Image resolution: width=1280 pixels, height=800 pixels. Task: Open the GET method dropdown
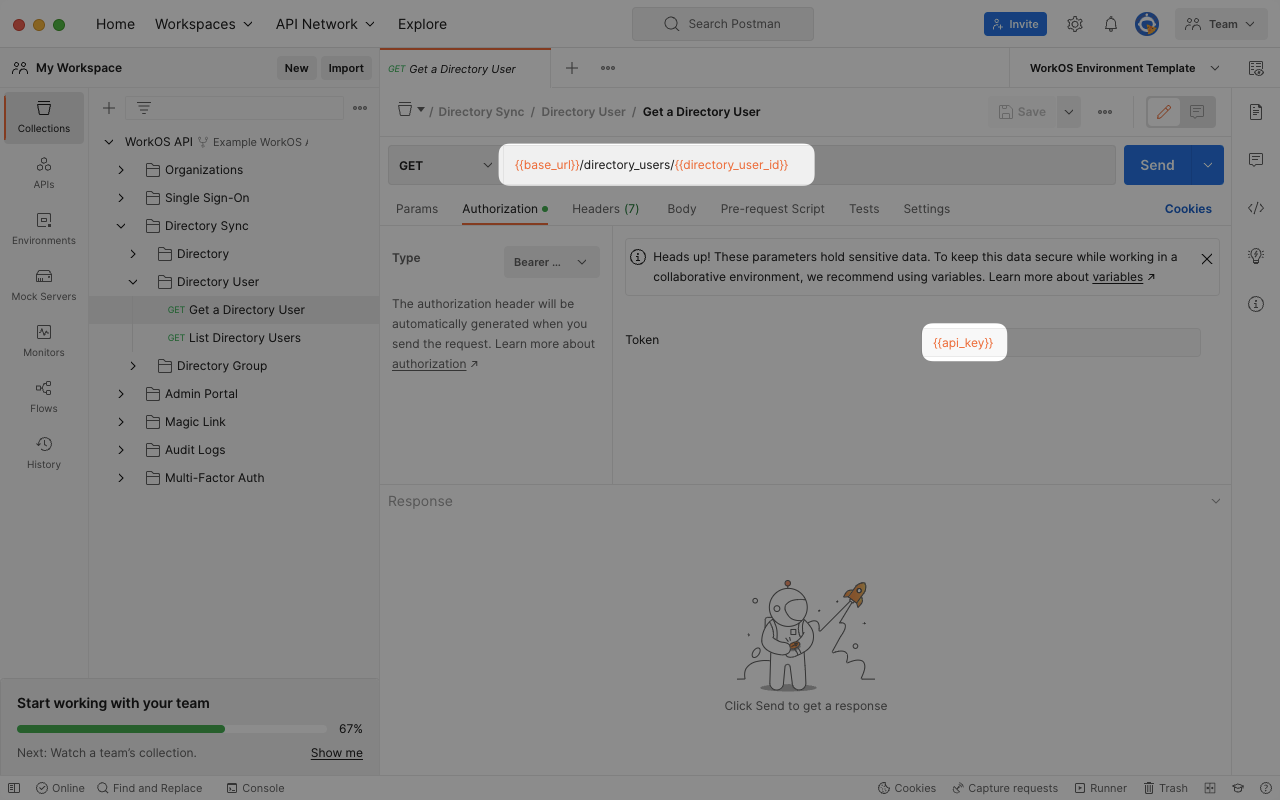pos(444,164)
